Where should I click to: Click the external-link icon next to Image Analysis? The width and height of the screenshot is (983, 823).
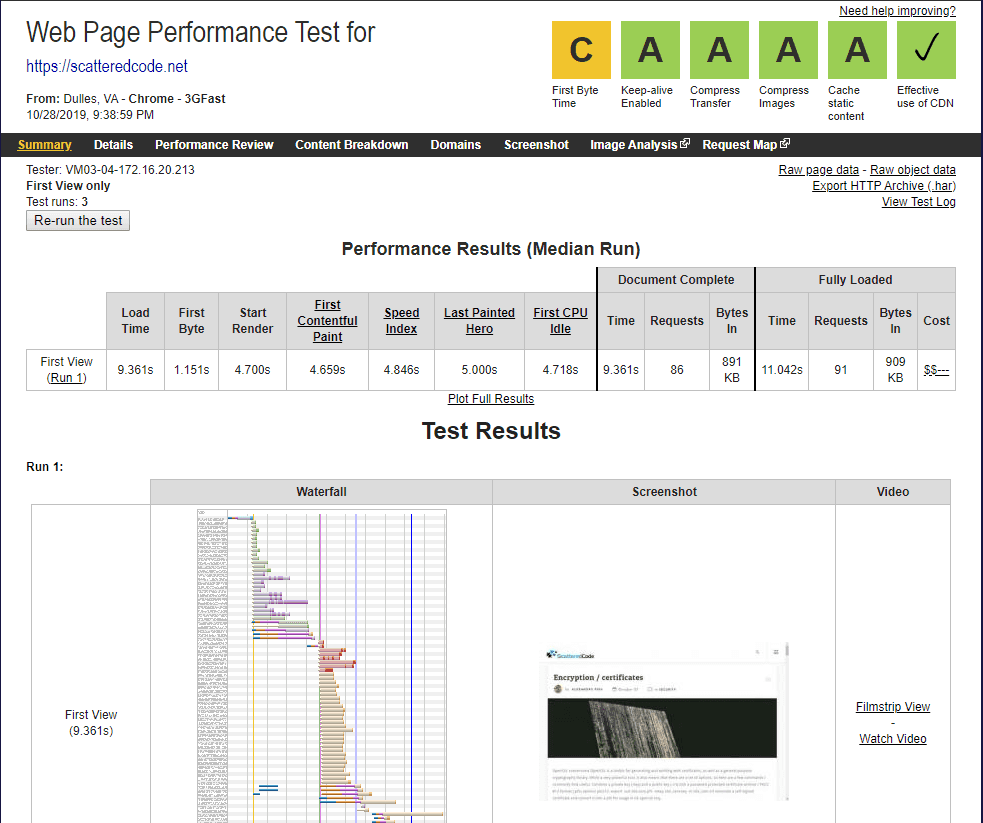click(x=684, y=143)
